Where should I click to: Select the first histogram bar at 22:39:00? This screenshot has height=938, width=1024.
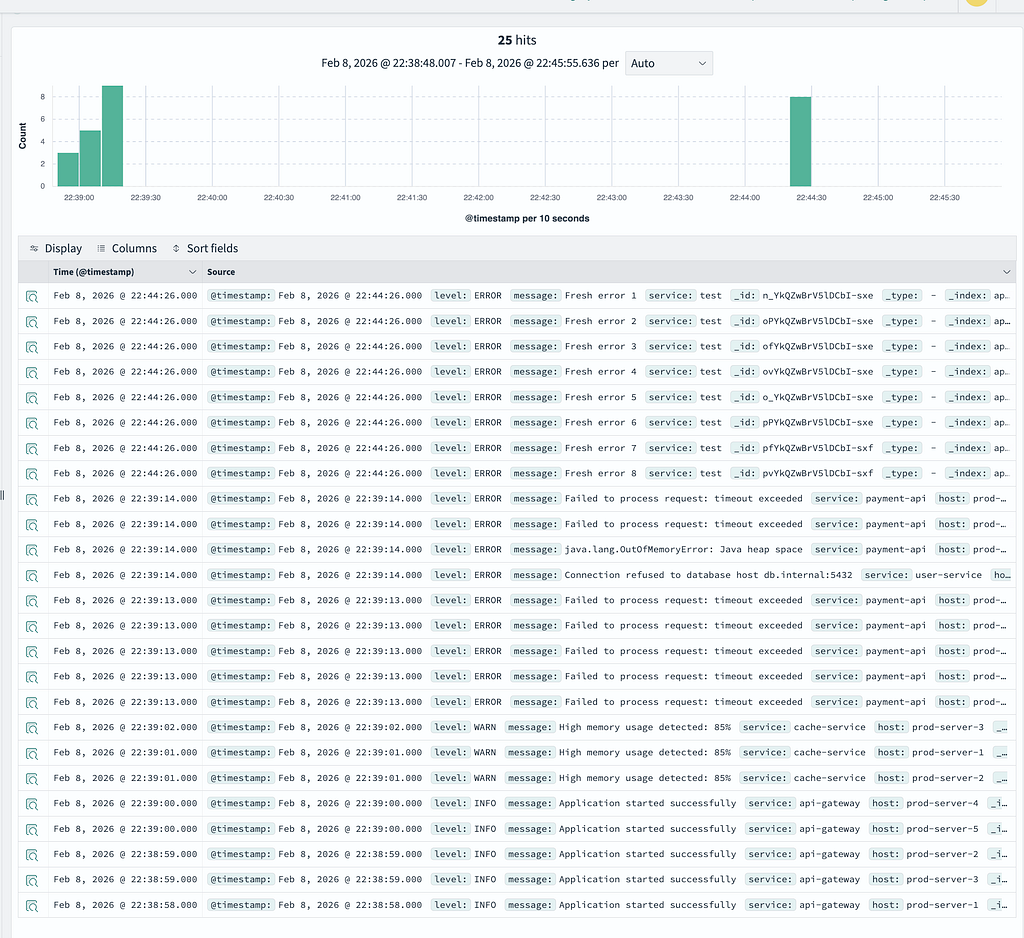click(x=68, y=170)
